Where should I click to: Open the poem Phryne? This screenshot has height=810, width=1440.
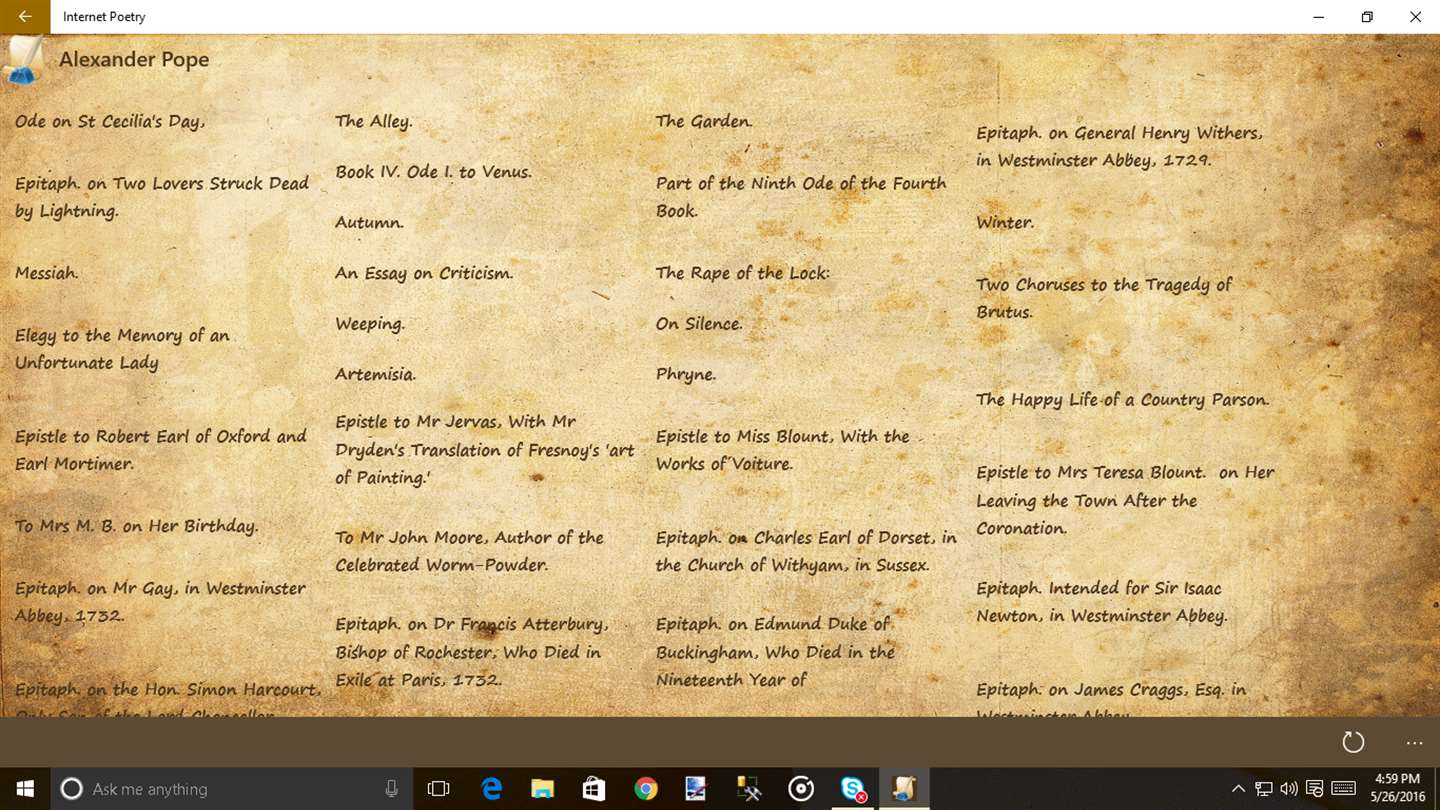[686, 374]
